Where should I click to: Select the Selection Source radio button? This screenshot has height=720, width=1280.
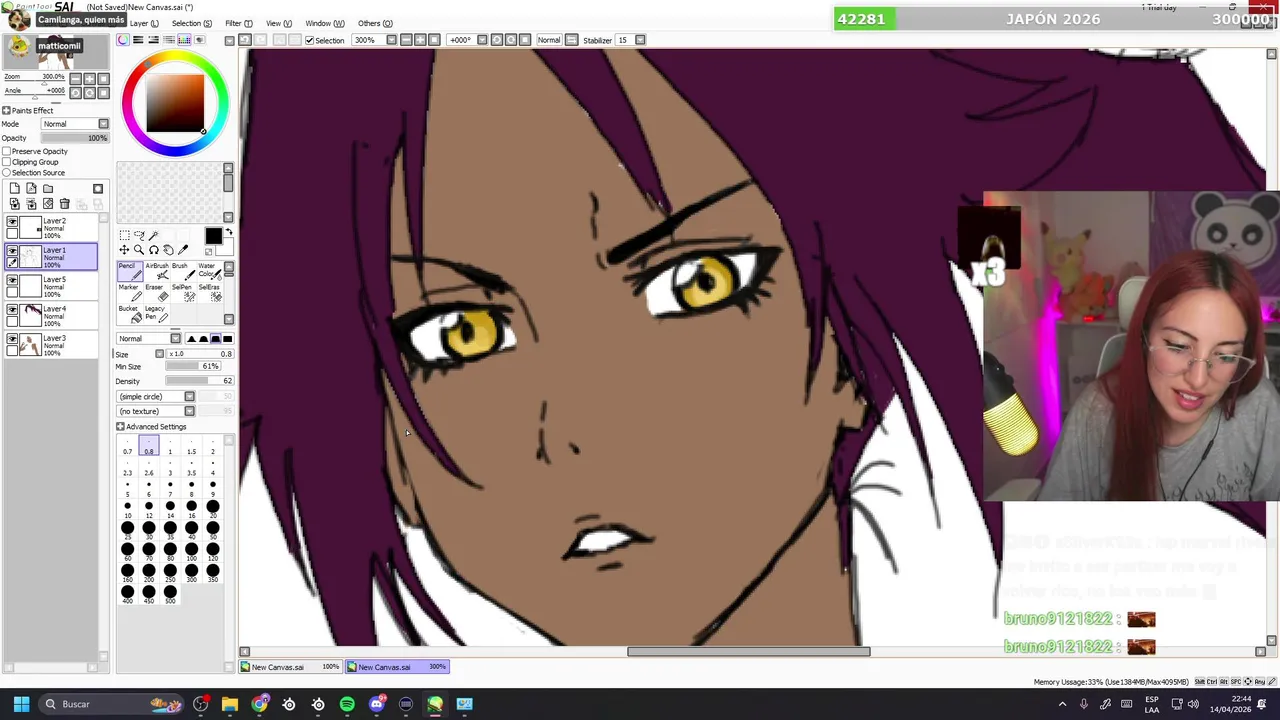[x=7, y=173]
